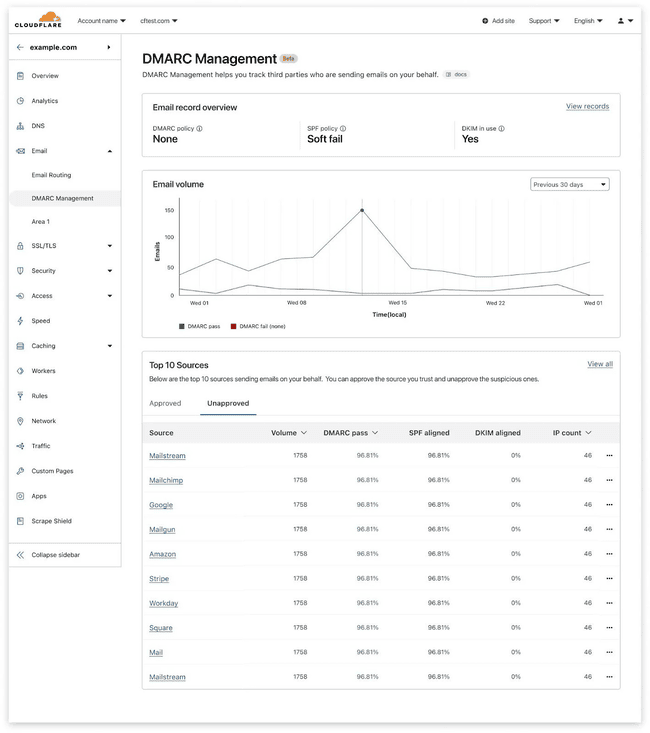Open the Previous 30 days dropdown

[x=569, y=184]
